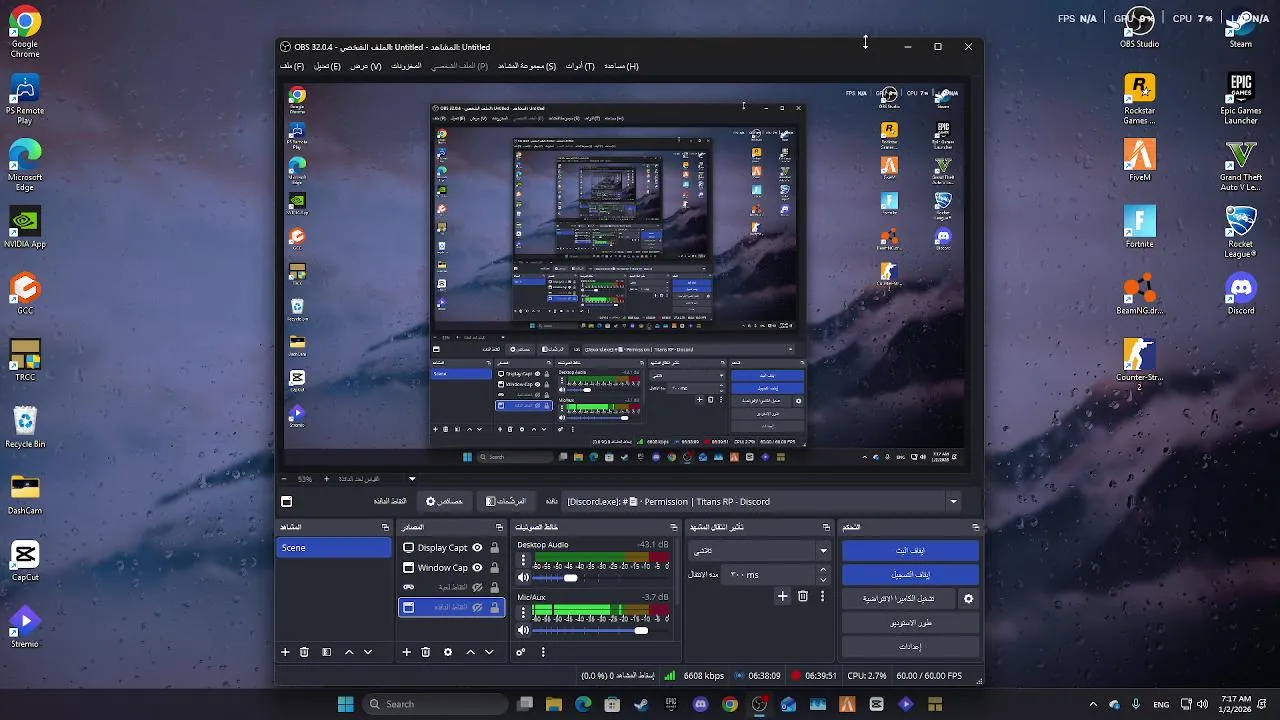Toggle the lock on the Window Cap source
The height and width of the screenshot is (720, 1280).
point(494,567)
